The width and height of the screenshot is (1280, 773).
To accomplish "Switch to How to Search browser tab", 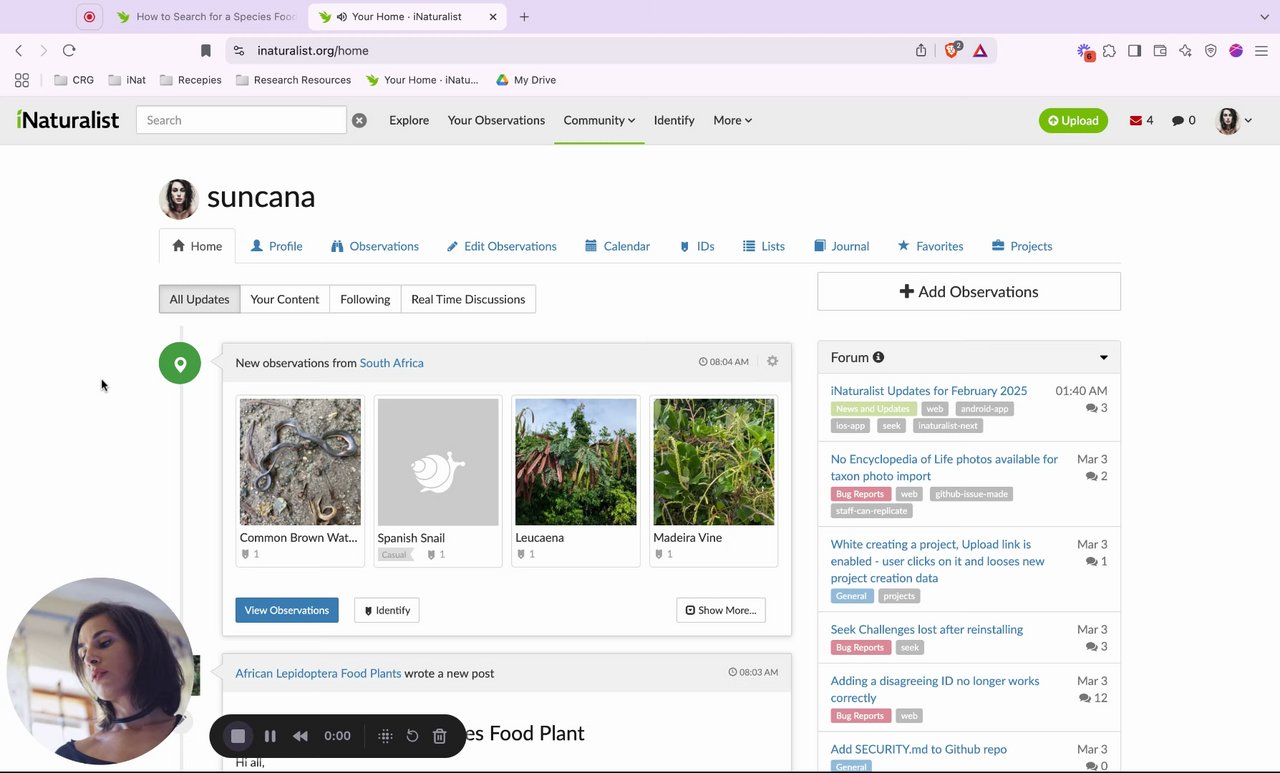I will [206, 17].
